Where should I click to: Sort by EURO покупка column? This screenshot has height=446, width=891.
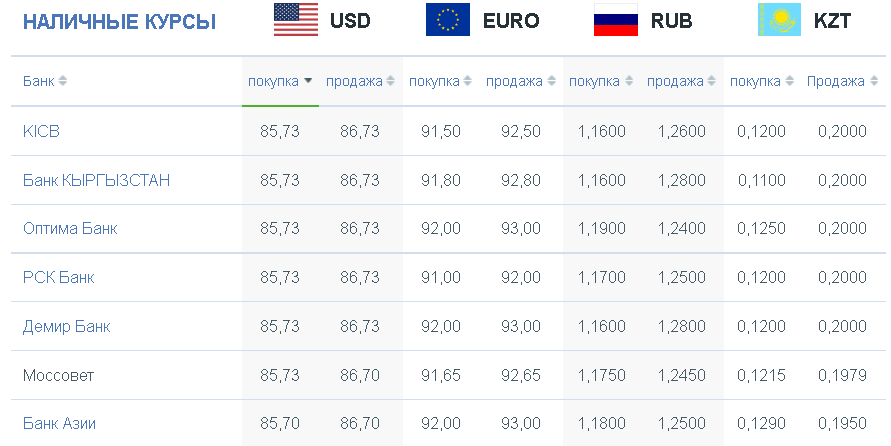click(x=440, y=81)
